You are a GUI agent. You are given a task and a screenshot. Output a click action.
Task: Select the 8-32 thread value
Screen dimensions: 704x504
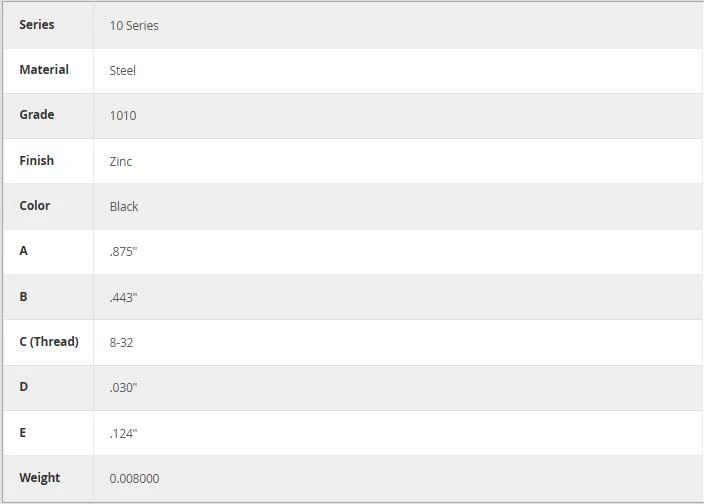pyautogui.click(x=121, y=342)
